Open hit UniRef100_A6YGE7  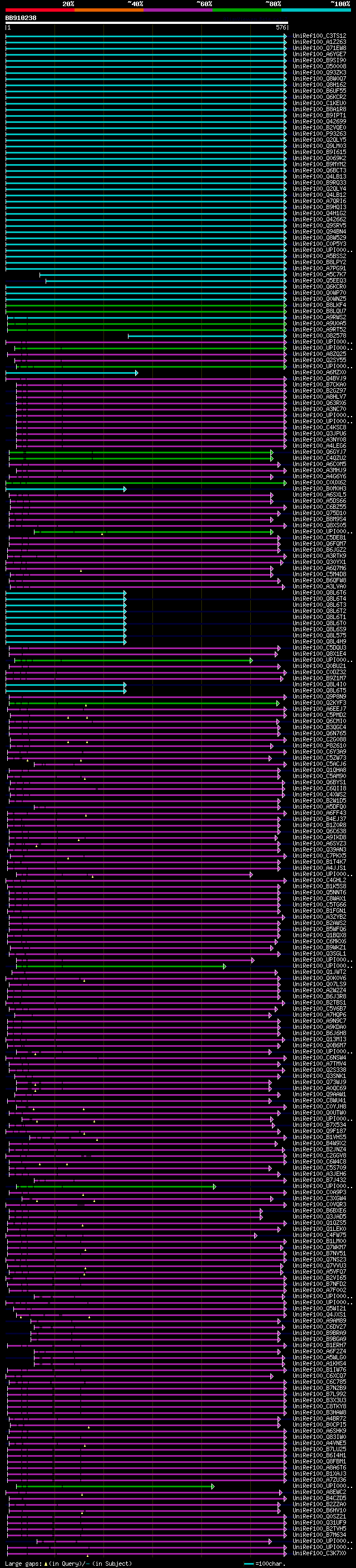(x=319, y=54)
